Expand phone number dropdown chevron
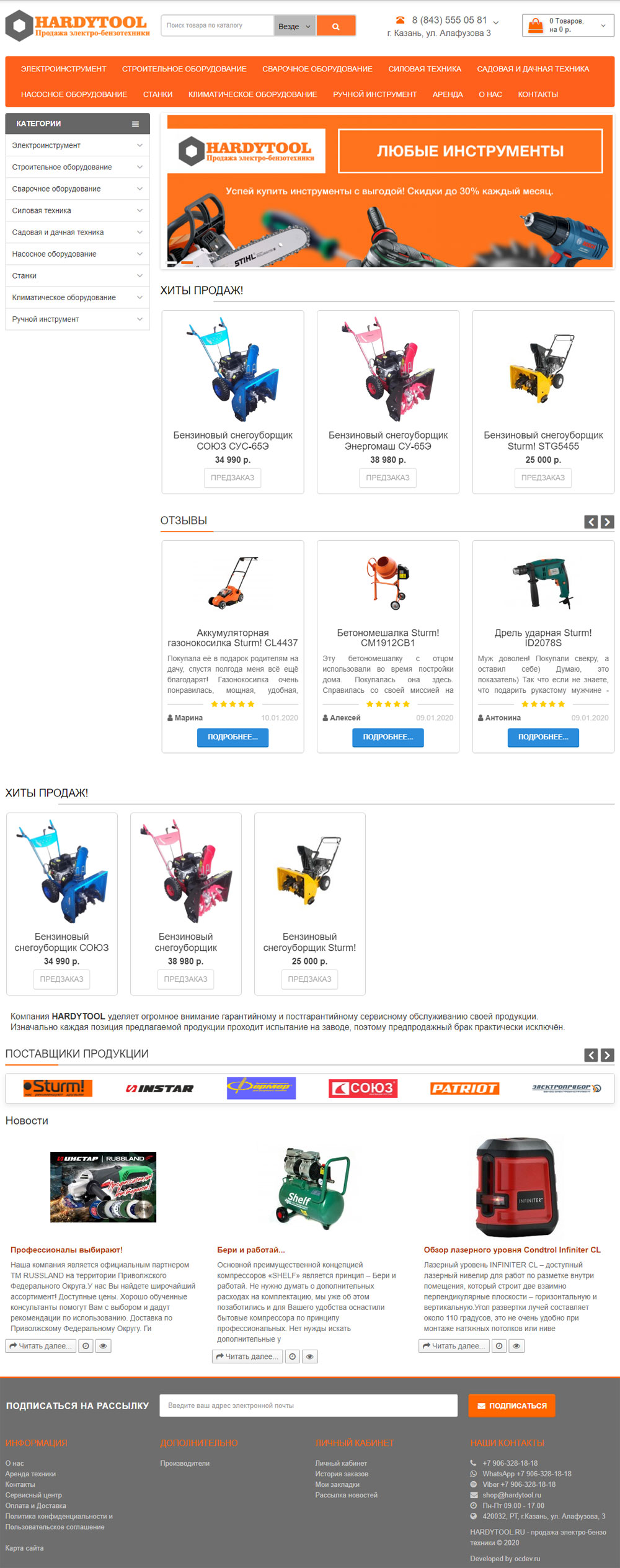 tap(495, 22)
